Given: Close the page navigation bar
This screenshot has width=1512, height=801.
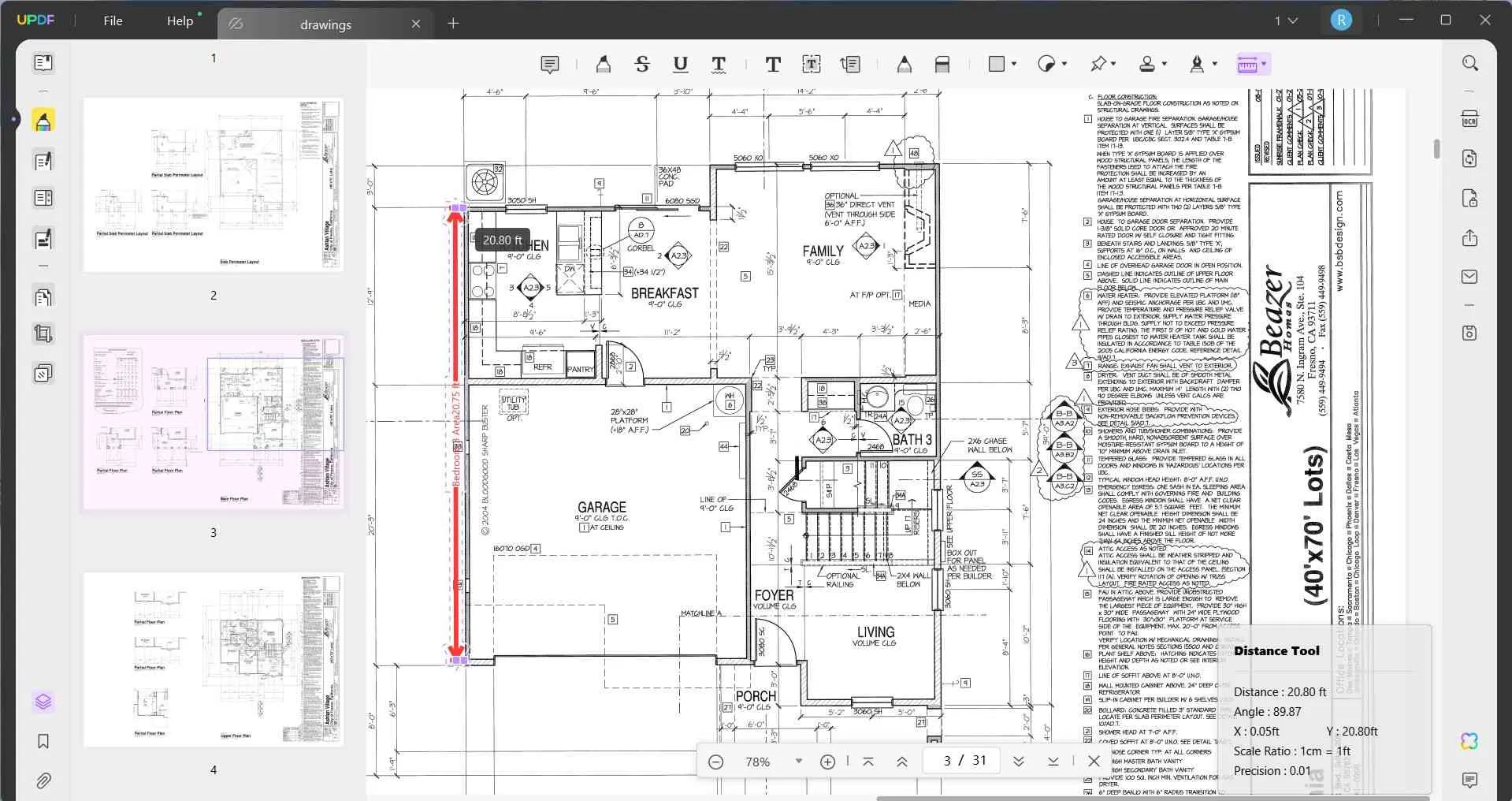Looking at the screenshot, I should tap(1094, 762).
